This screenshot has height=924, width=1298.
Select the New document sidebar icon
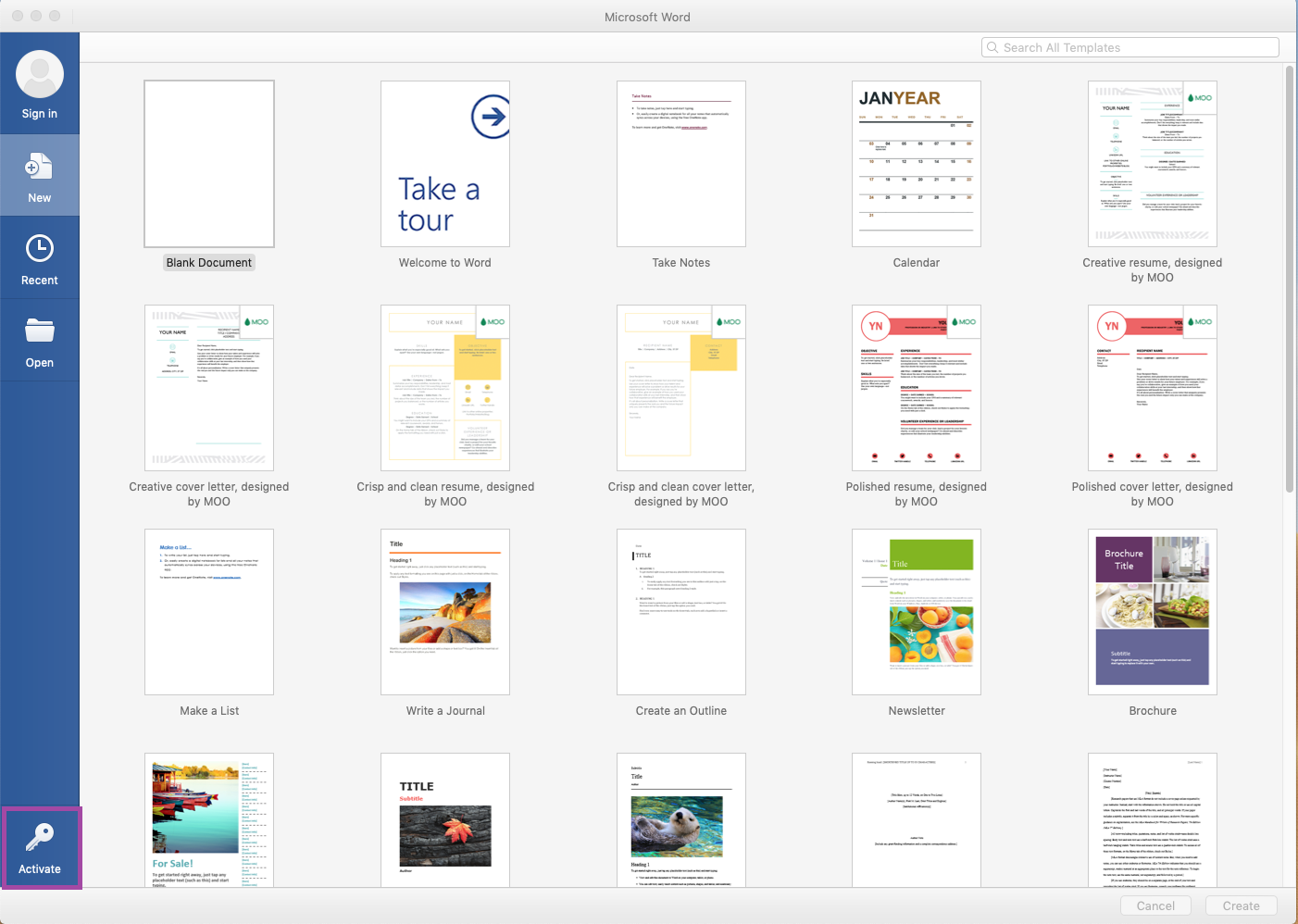39,167
